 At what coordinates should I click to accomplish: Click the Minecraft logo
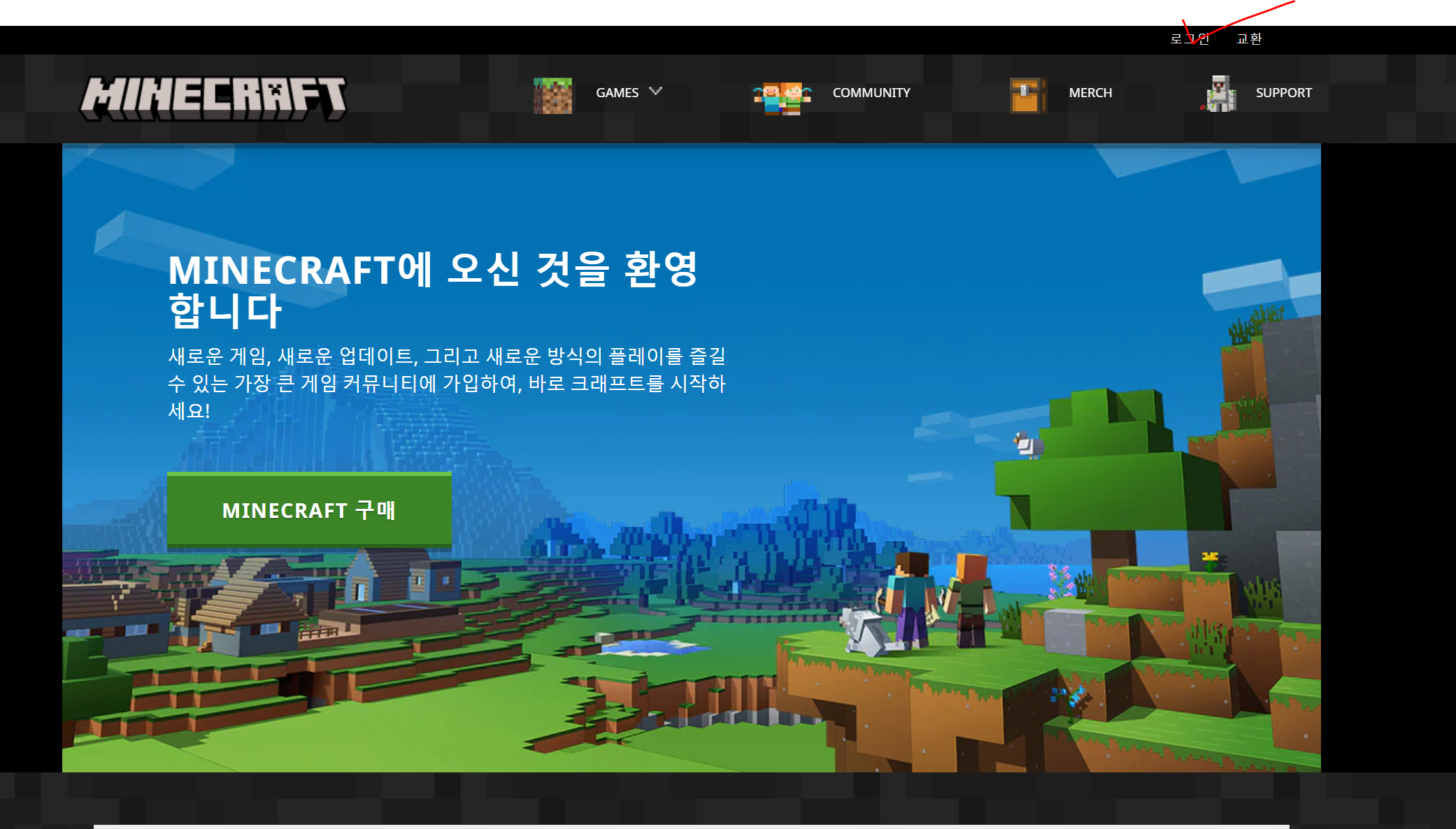(x=213, y=98)
